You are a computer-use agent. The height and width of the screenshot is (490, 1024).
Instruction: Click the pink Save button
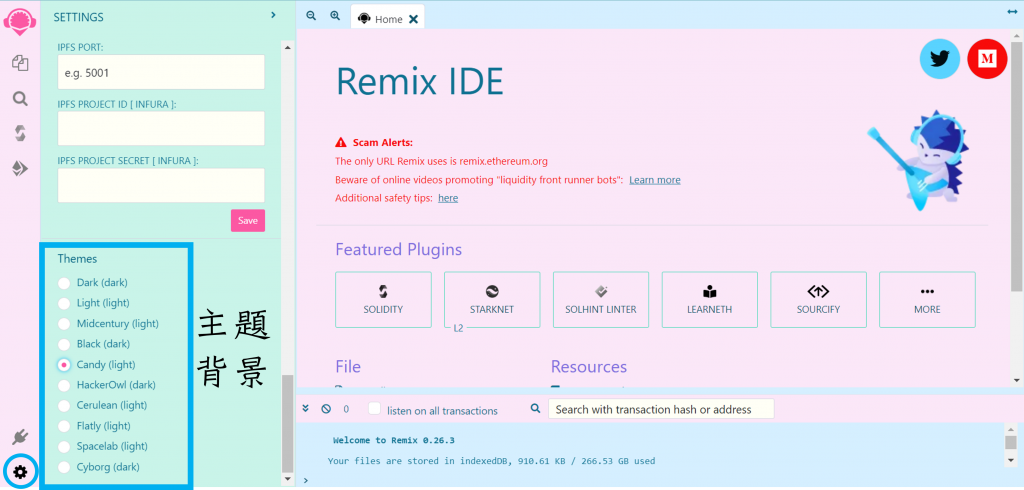click(x=248, y=221)
